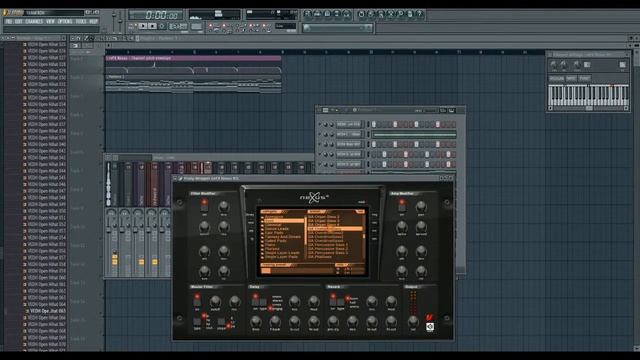Adjust PAN knob in channel settings window
Screen dimensions: 640x360
point(553,64)
